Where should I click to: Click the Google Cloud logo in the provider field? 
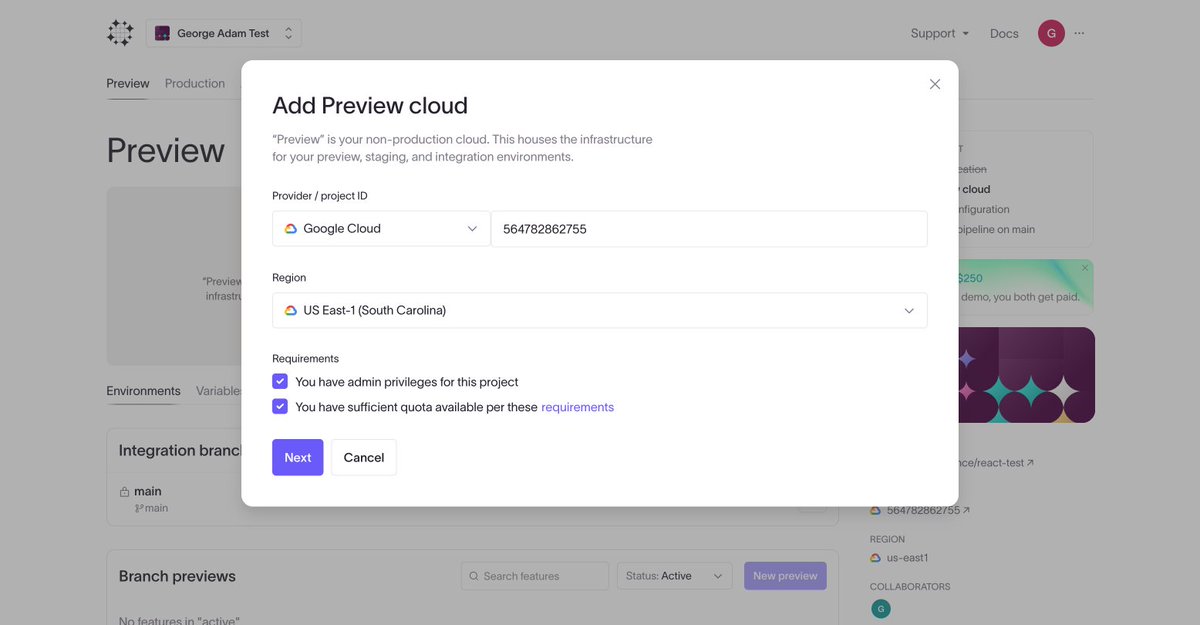(x=291, y=228)
